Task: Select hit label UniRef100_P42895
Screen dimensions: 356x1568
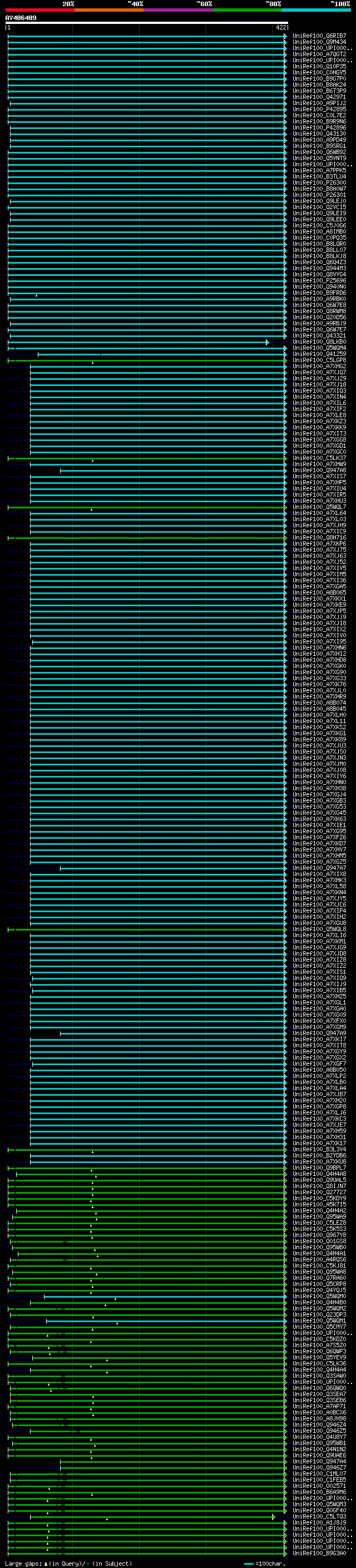Action: [319, 109]
